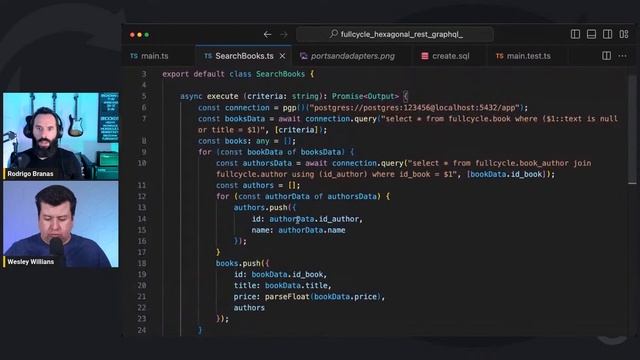
Task: Click the authors property on line 22
Action: pyautogui.click(x=249, y=308)
